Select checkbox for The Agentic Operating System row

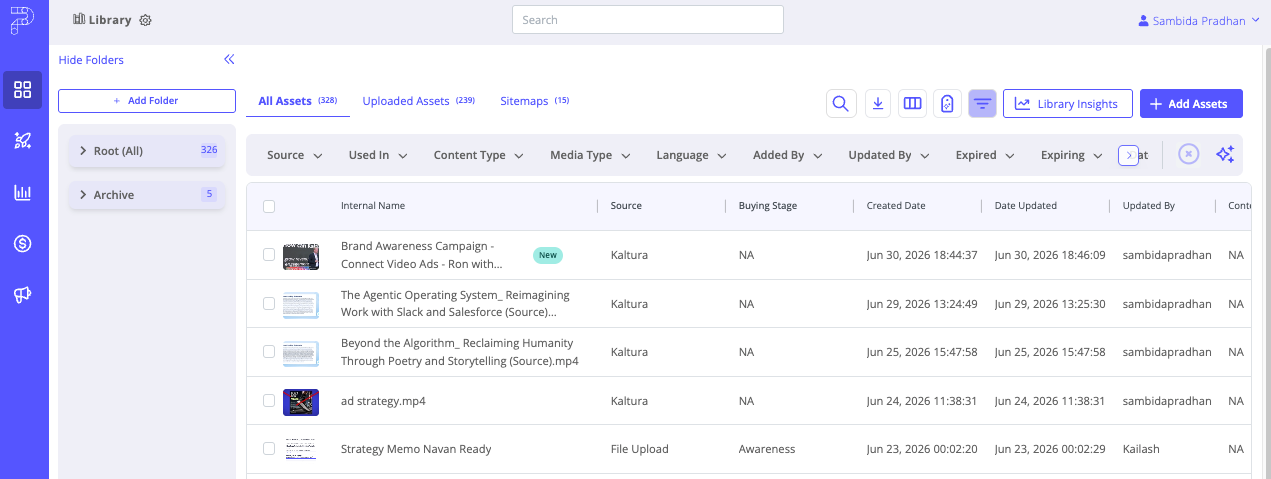click(x=269, y=303)
